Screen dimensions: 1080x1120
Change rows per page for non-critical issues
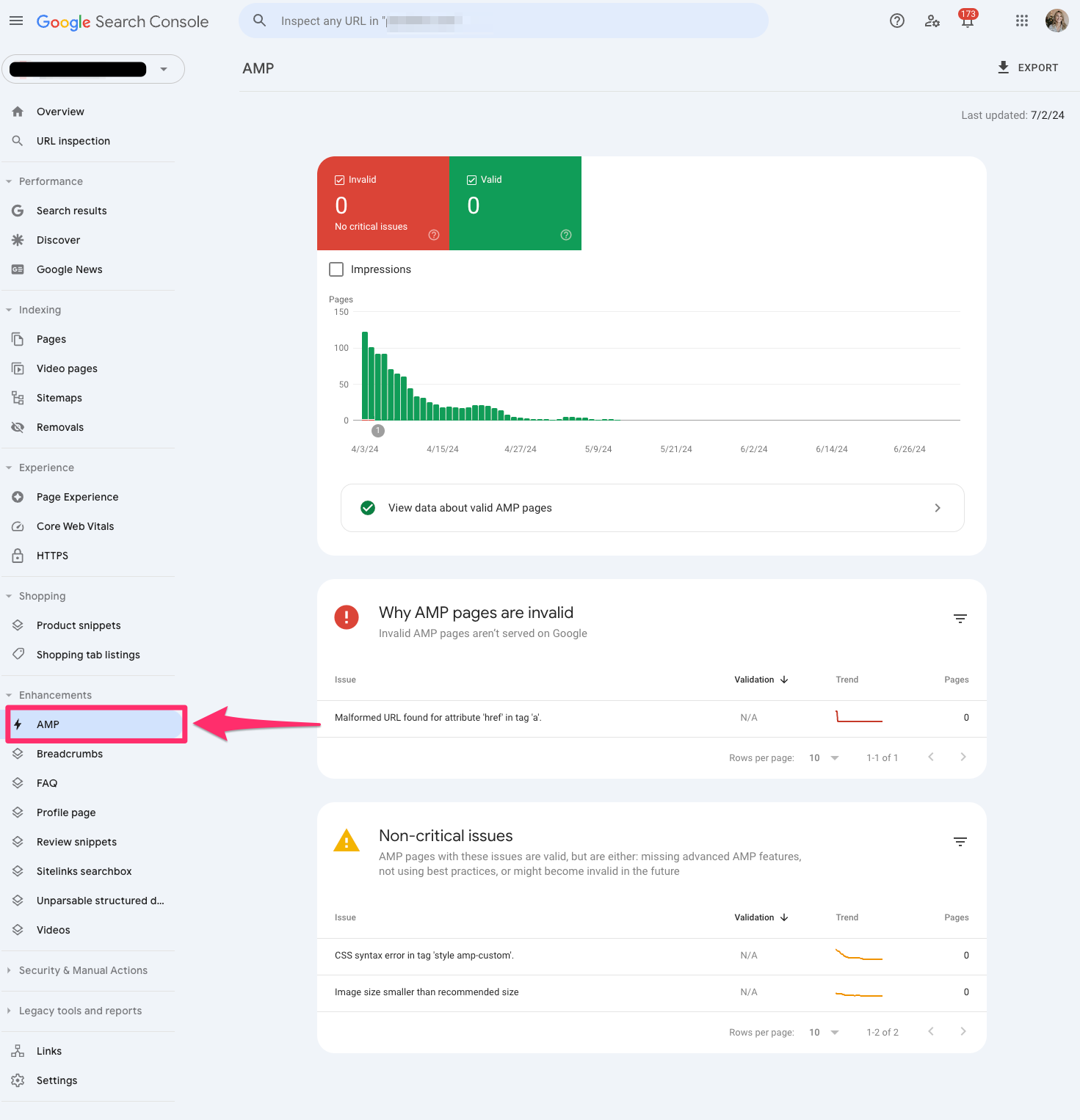point(824,1033)
